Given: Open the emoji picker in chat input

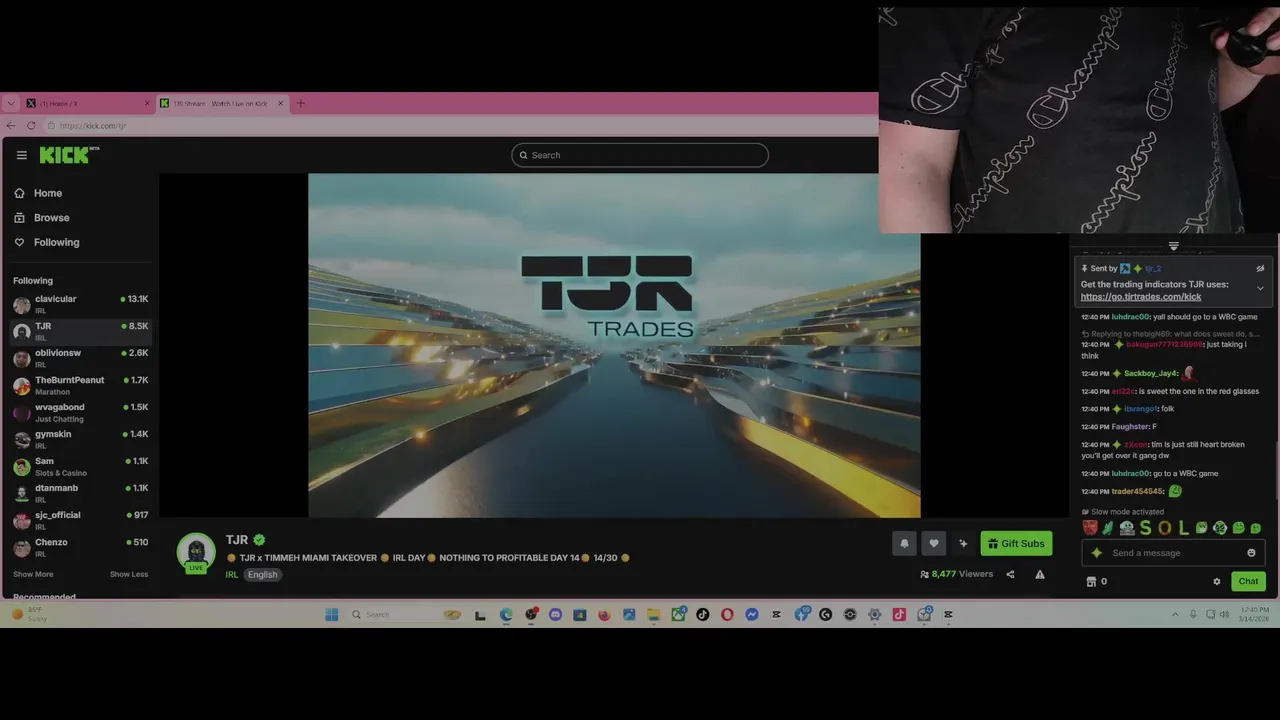Looking at the screenshot, I should (x=1251, y=553).
